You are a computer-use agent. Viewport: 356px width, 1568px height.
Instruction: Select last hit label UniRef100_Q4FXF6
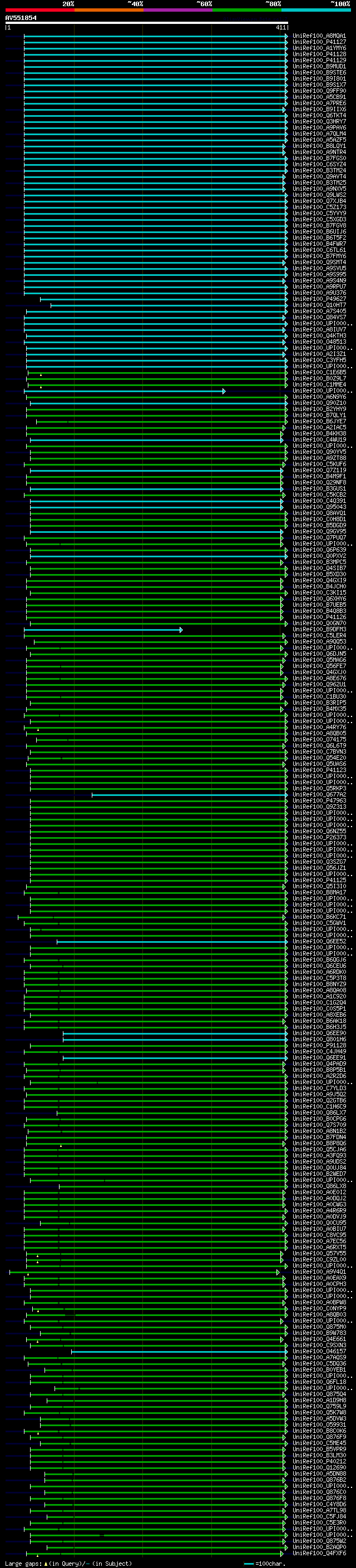tap(319, 1554)
